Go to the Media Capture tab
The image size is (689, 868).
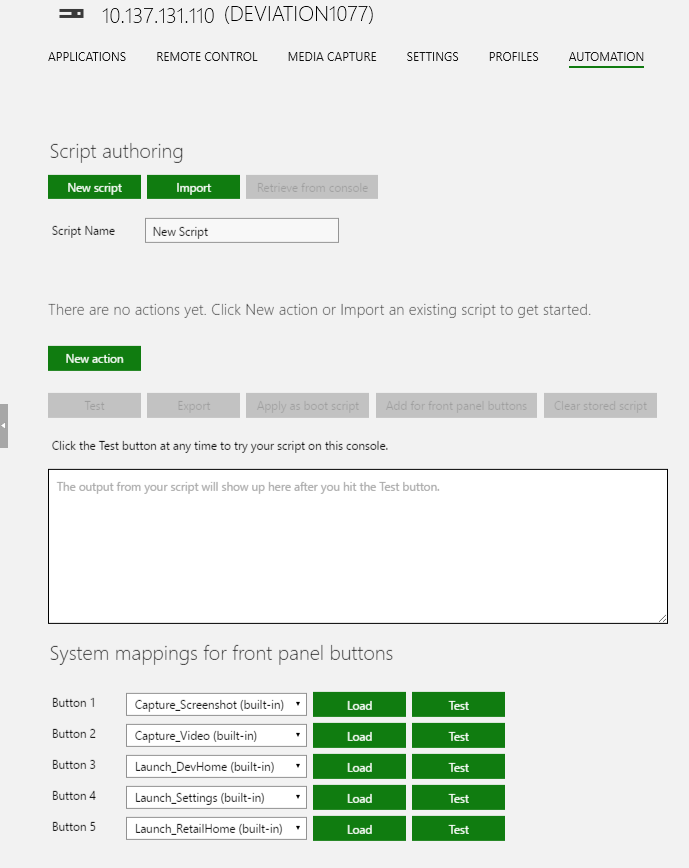[x=332, y=56]
